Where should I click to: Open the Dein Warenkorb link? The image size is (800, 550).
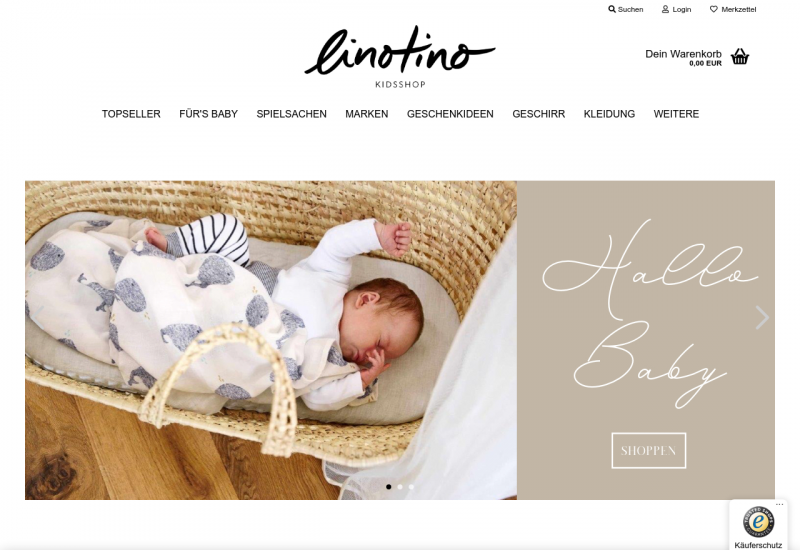[683, 57]
